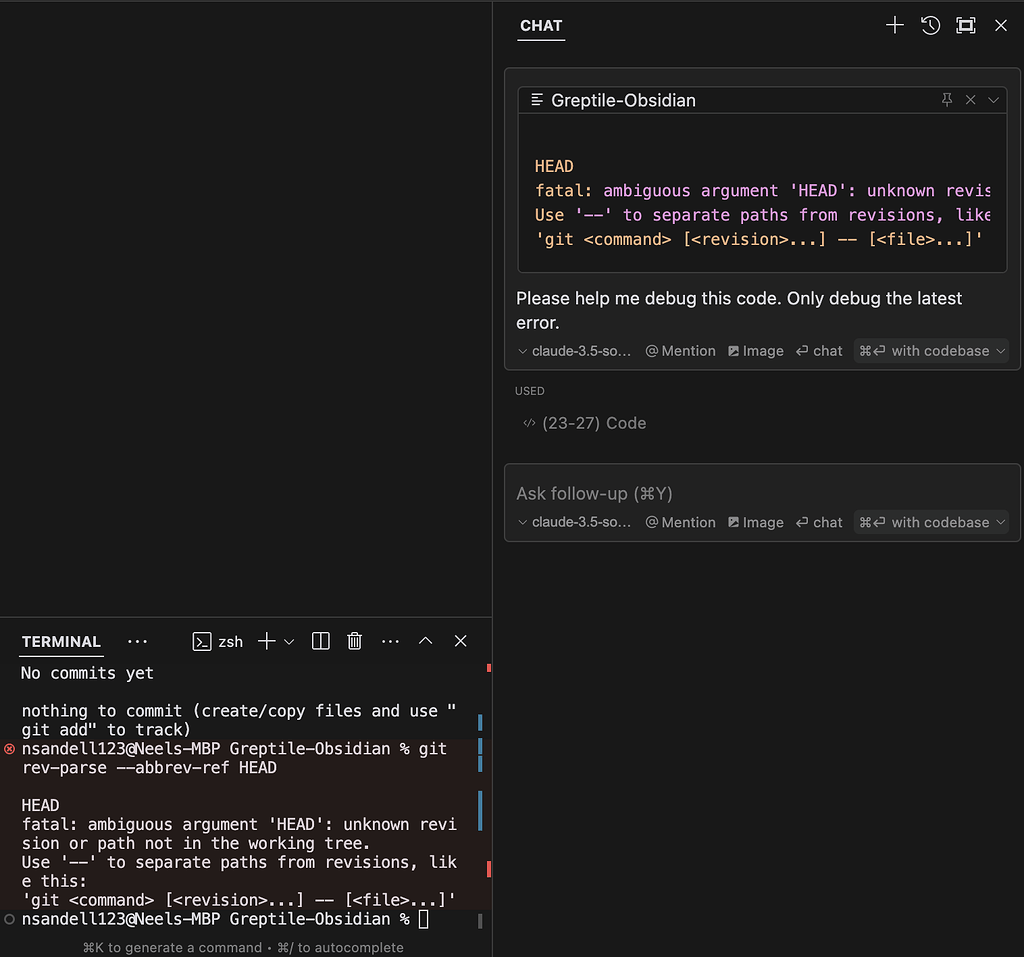Open the terminal profile picker chevron
Image resolution: width=1024 pixels, height=957 pixels.
coord(289,641)
